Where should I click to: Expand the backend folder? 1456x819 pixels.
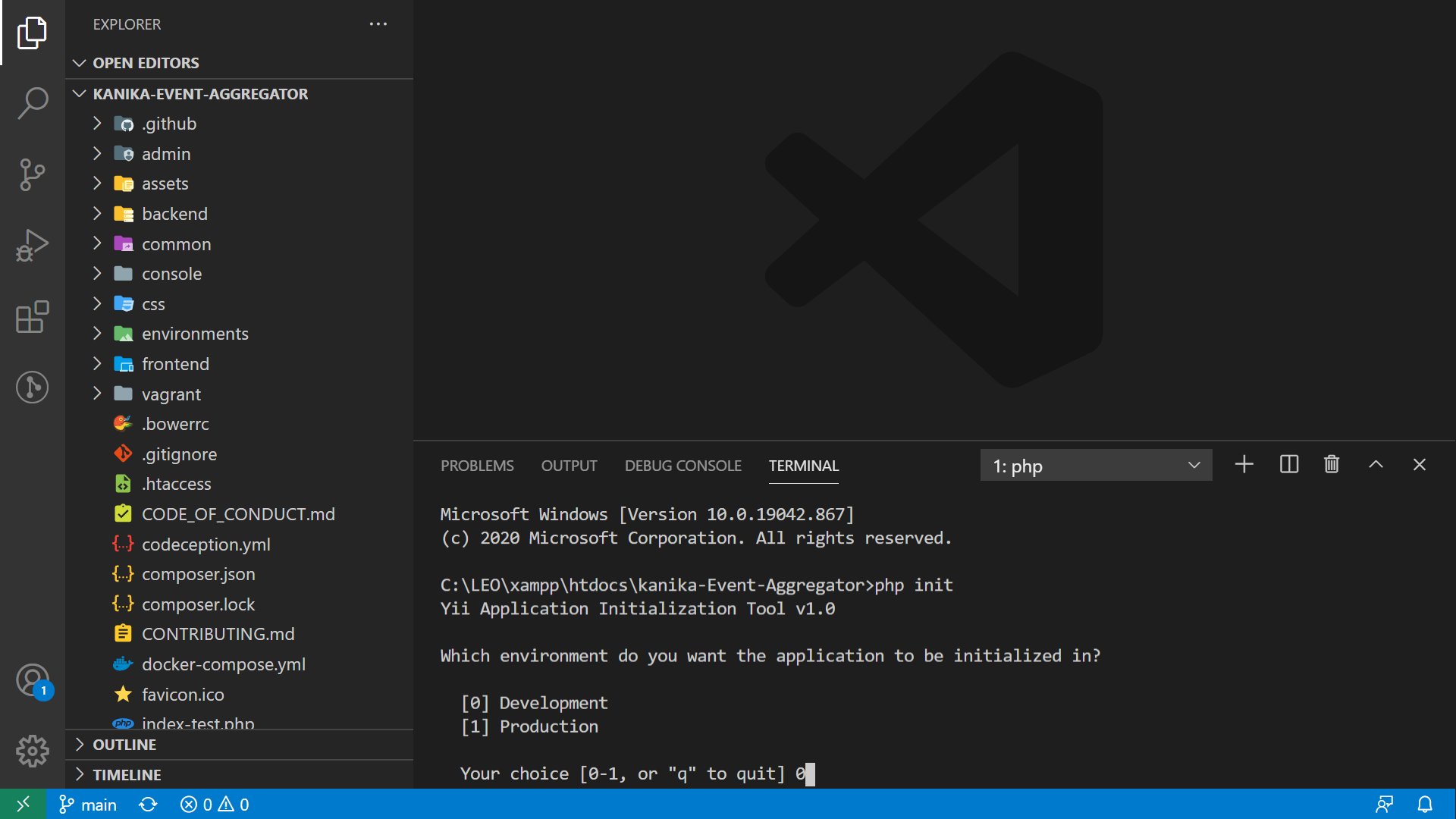coord(240,214)
